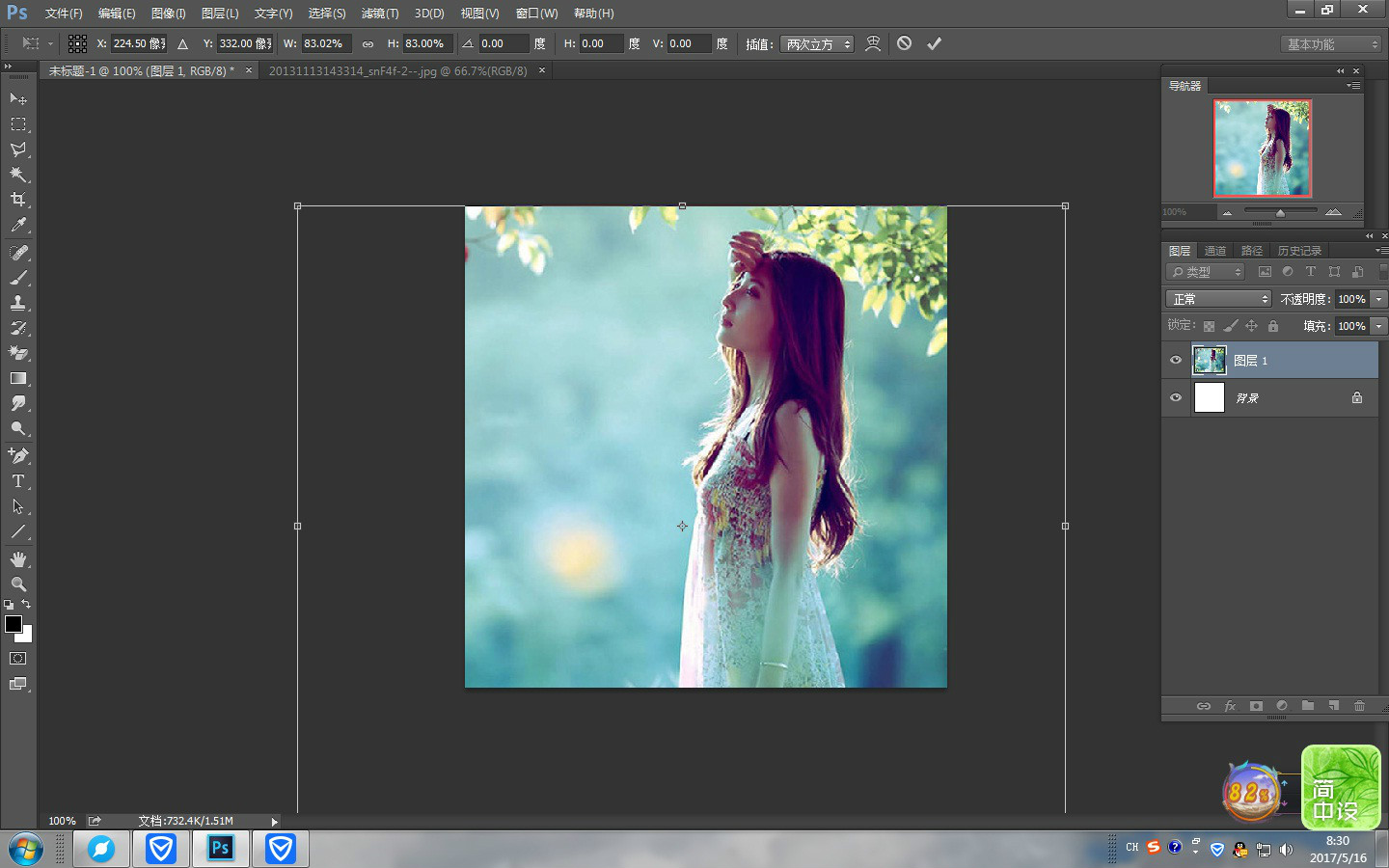The width and height of the screenshot is (1389, 868).
Task: Select the Polygonal Lasso tool
Action: click(x=18, y=149)
